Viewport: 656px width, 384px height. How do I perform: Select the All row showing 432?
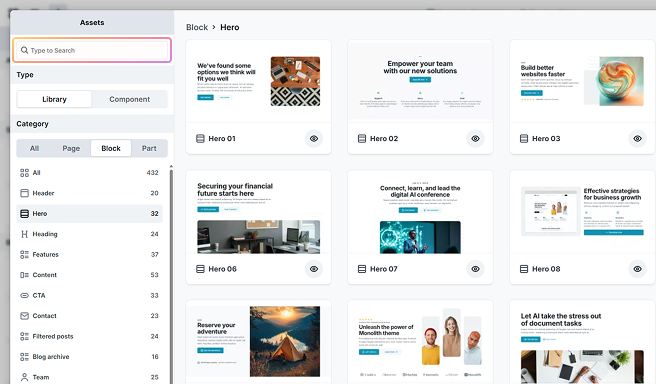pyautogui.click(x=89, y=173)
